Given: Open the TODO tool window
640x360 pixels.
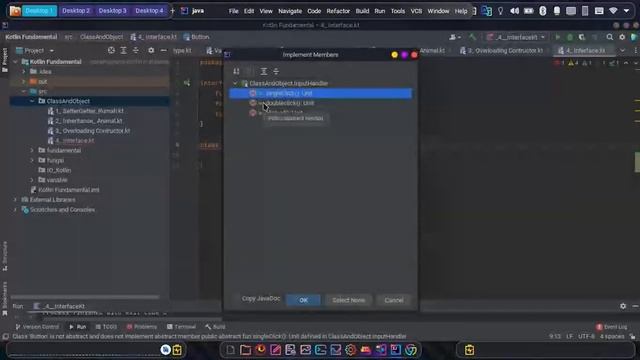Looking at the screenshot, I should (107, 327).
